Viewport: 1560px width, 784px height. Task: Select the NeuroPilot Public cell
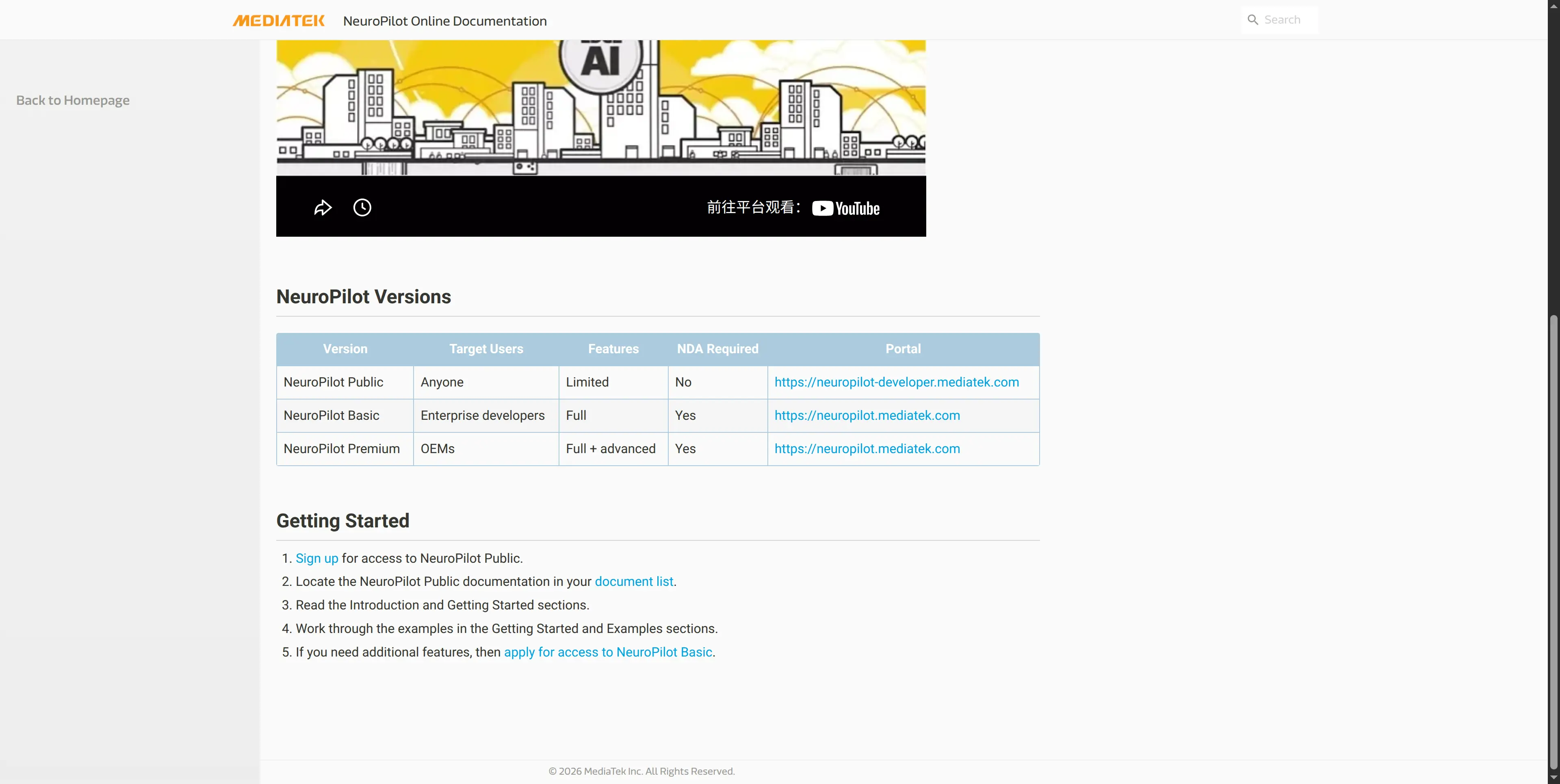coord(345,382)
